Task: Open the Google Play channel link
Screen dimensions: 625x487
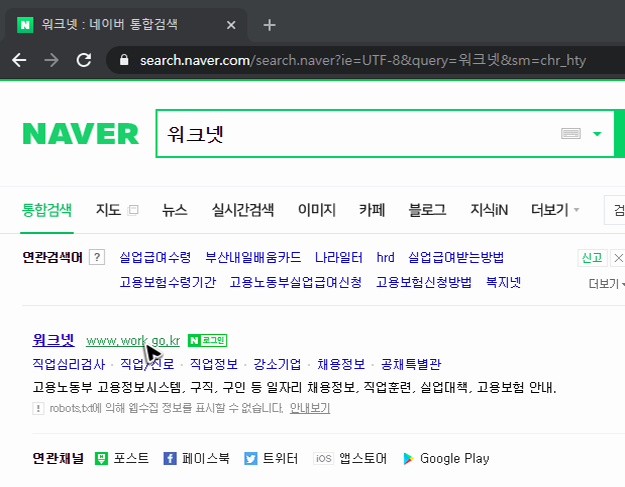Action: click(446, 459)
